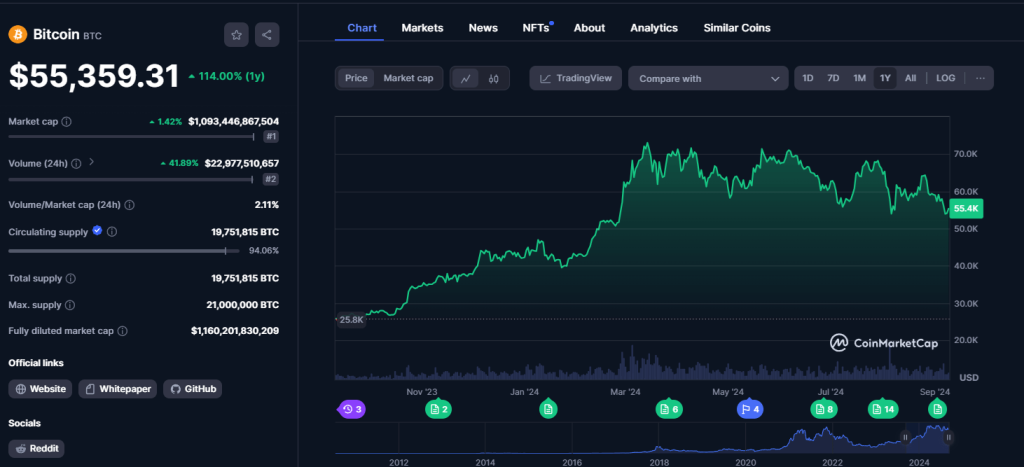Open the Reddit social link
This screenshot has width=1024, height=467.
click(37, 449)
